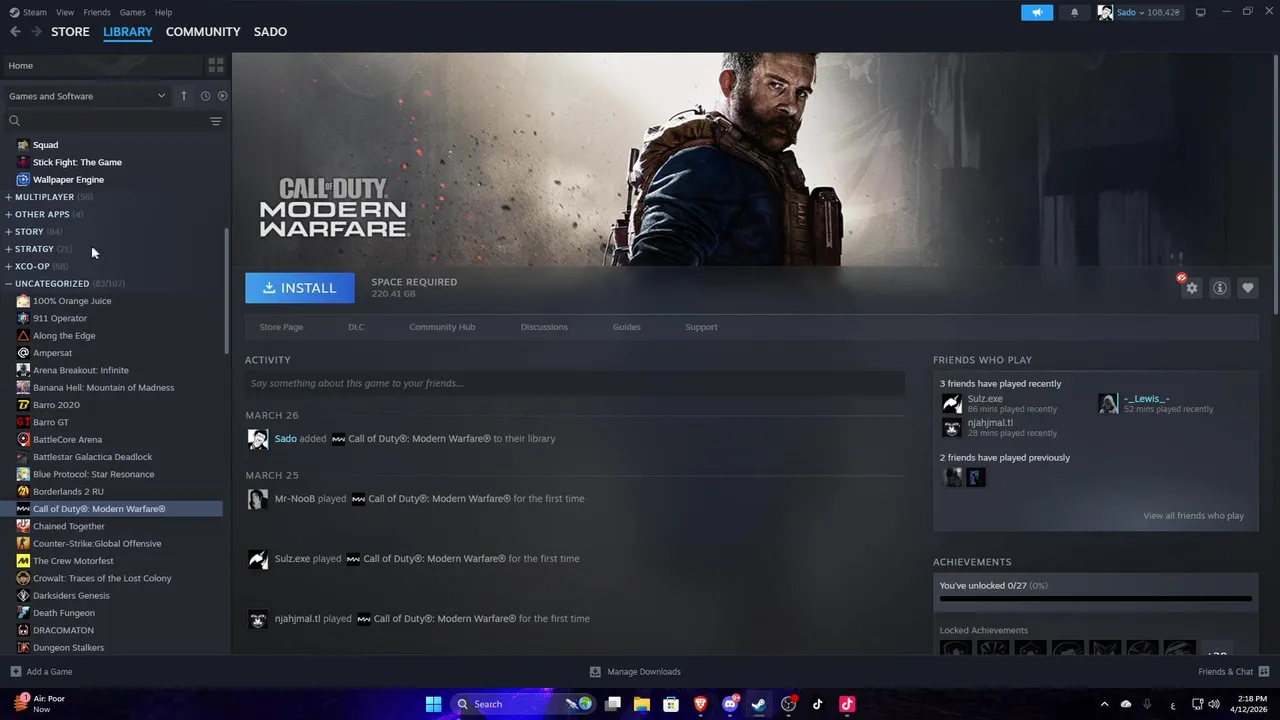The height and width of the screenshot is (720, 1280).
Task: Click View all friends who play
Action: click(1193, 516)
